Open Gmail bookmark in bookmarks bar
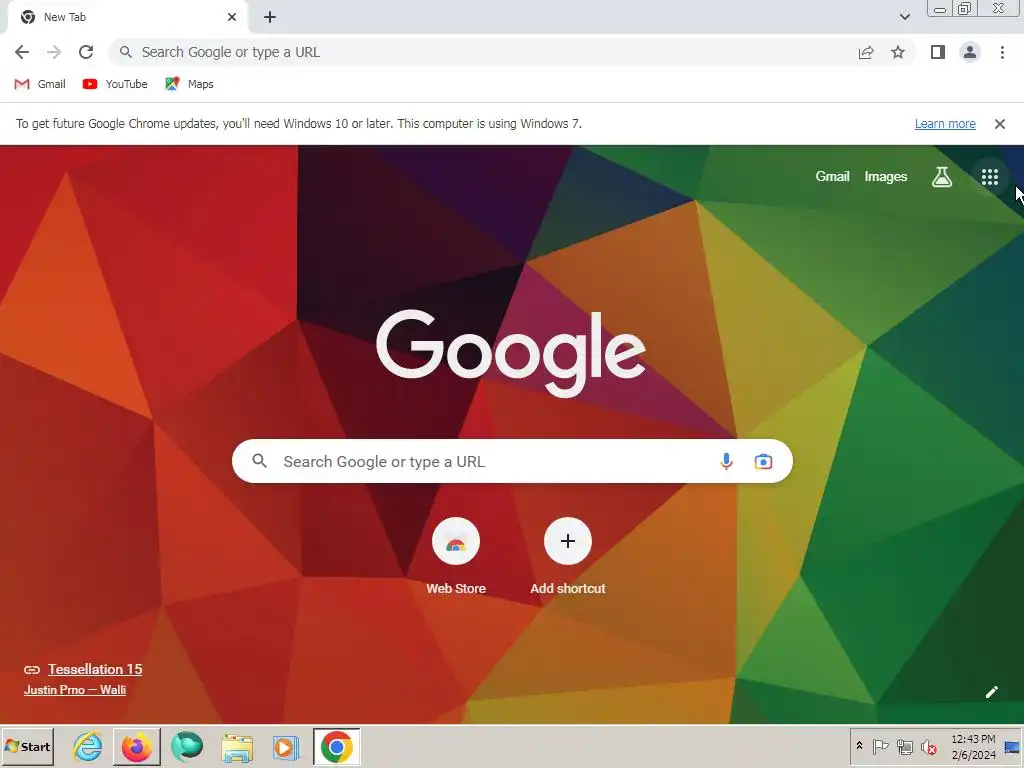 [40, 84]
